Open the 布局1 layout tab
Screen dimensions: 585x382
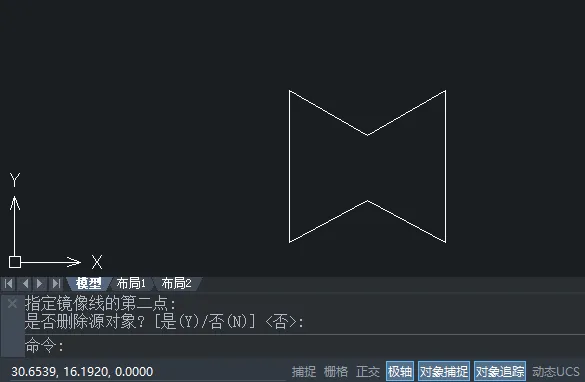click(x=131, y=284)
